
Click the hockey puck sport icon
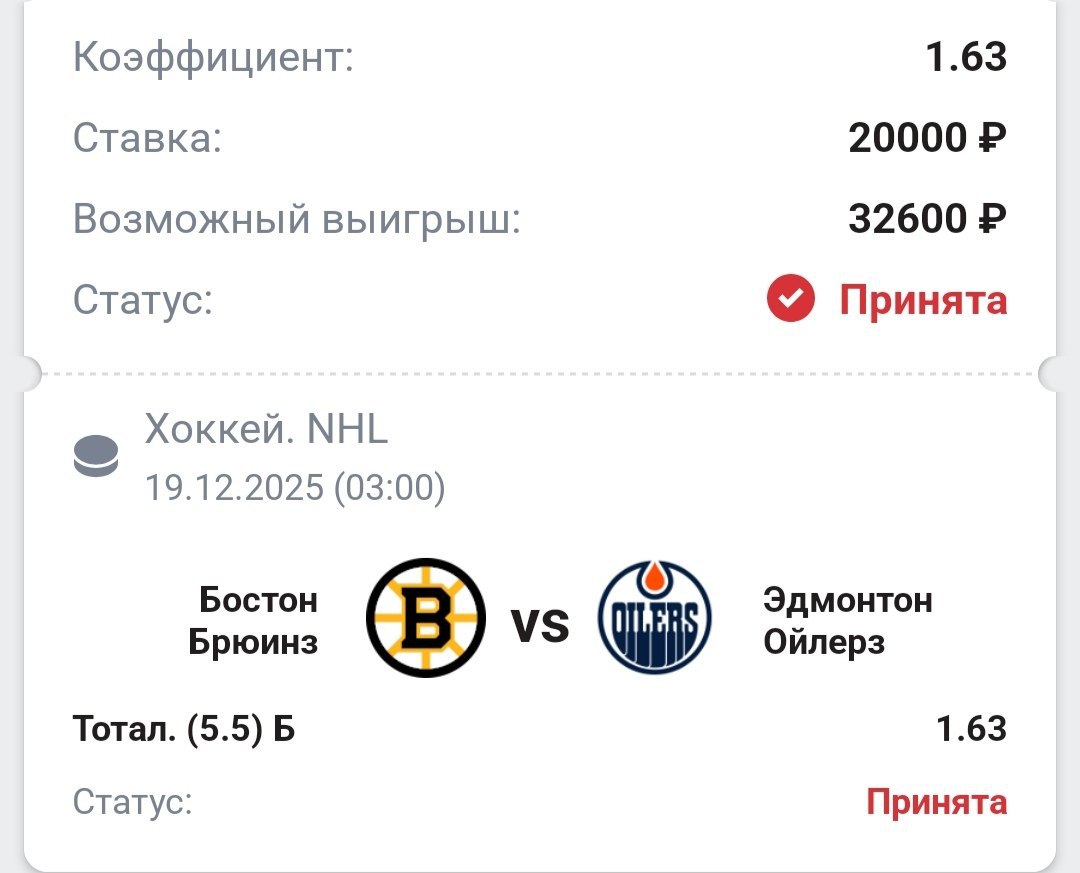[x=96, y=457]
